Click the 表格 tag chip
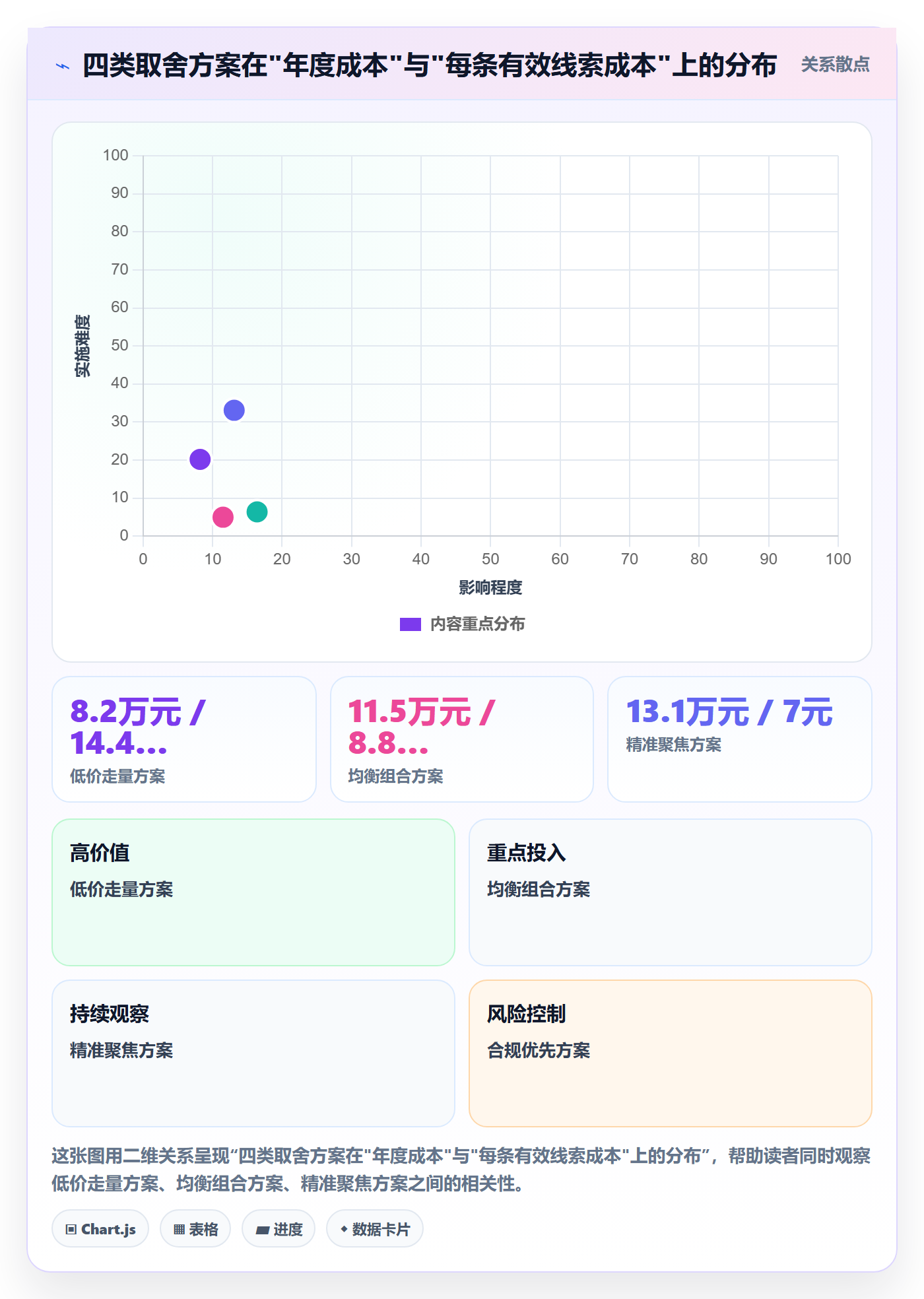 click(195, 1229)
